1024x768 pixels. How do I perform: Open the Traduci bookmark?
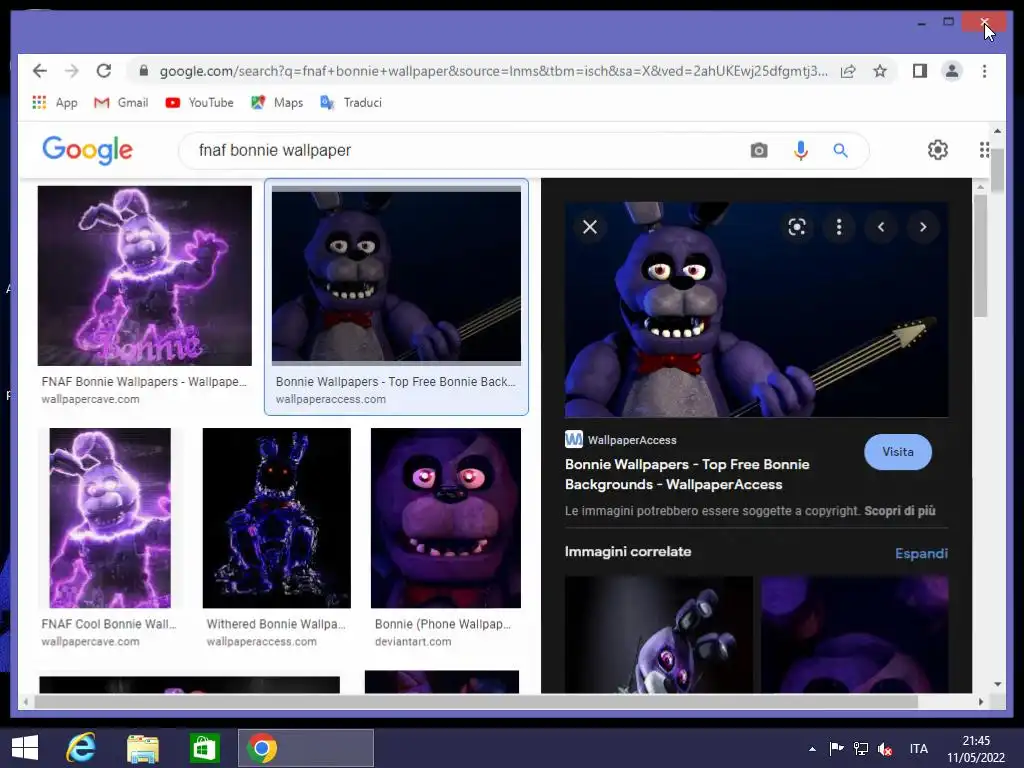pyautogui.click(x=351, y=103)
